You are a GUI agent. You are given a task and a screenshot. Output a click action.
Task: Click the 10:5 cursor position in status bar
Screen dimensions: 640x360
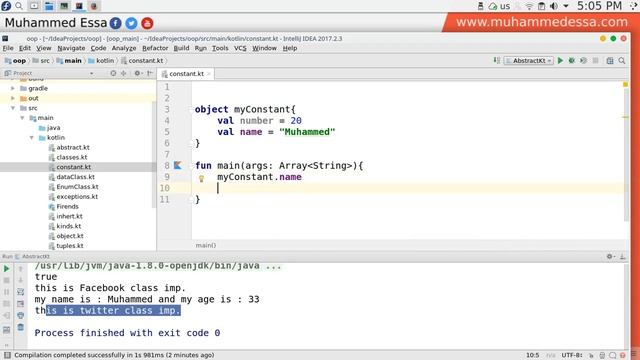(x=533, y=355)
